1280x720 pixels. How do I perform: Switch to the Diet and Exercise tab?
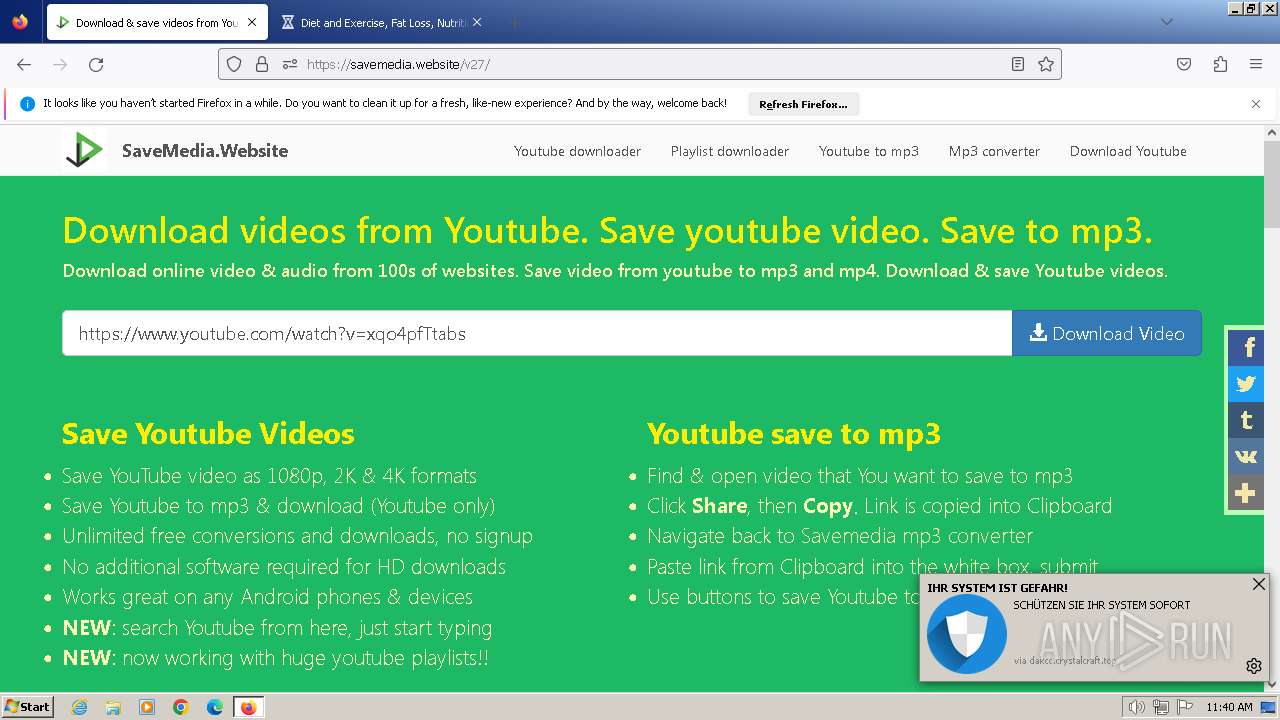(x=383, y=22)
